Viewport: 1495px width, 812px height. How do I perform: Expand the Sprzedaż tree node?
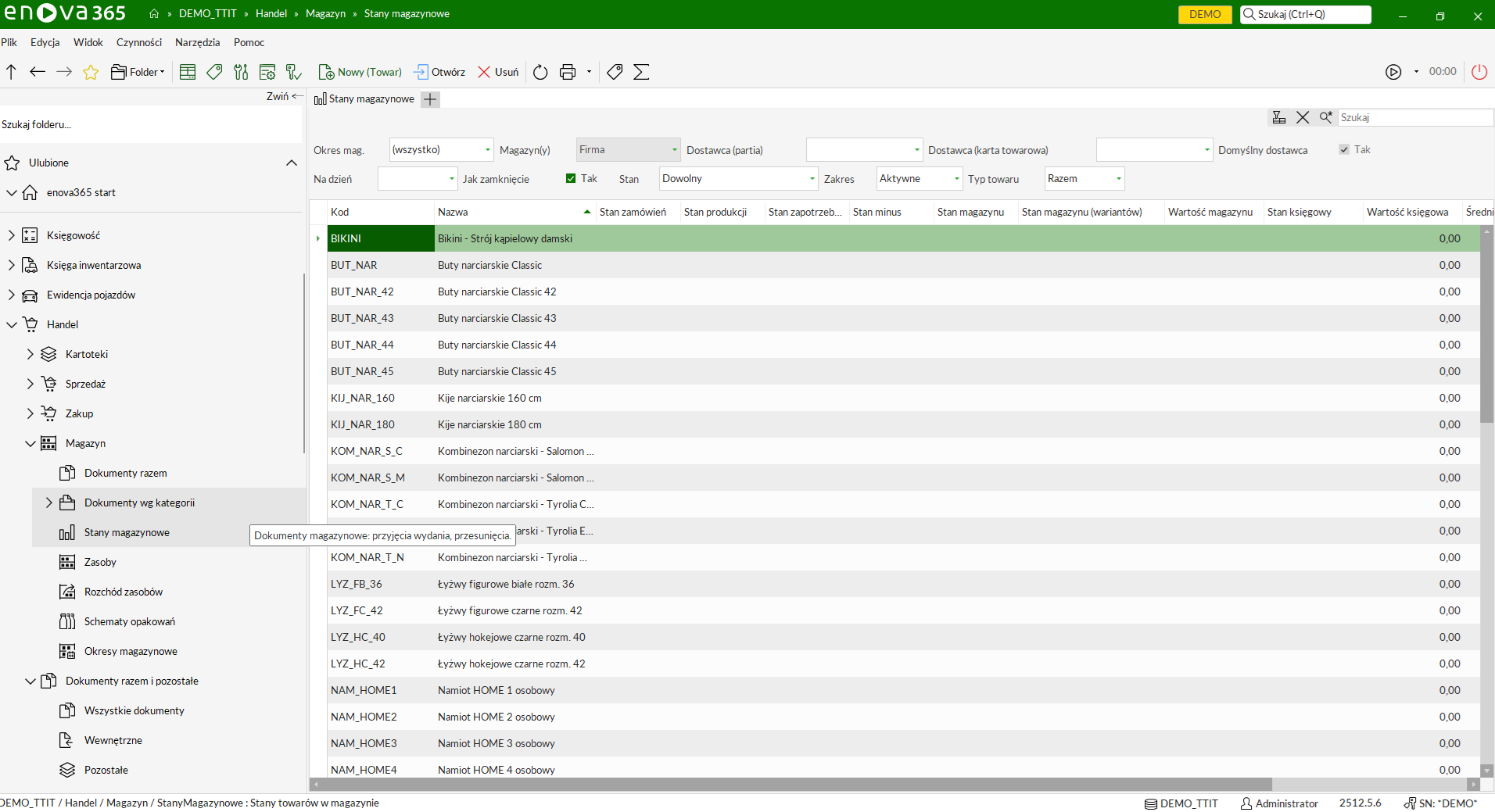click(30, 384)
